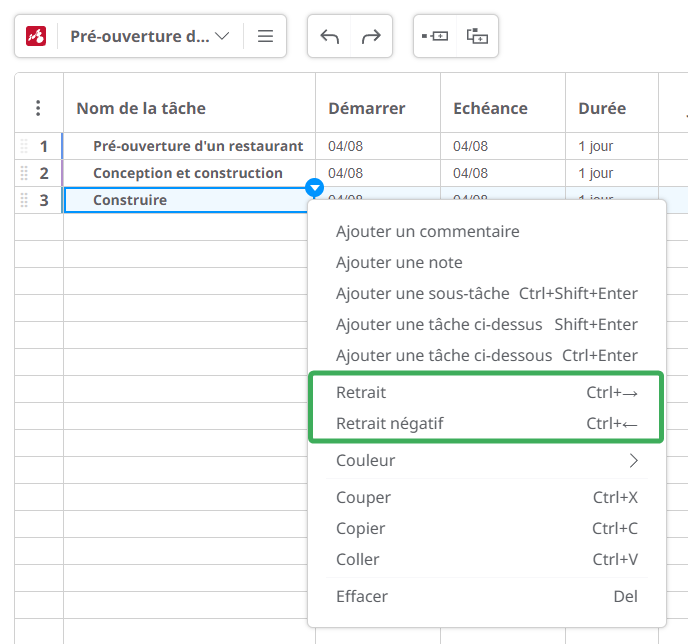This screenshot has width=688, height=644.
Task: Click row number 2
Action: tap(43, 173)
